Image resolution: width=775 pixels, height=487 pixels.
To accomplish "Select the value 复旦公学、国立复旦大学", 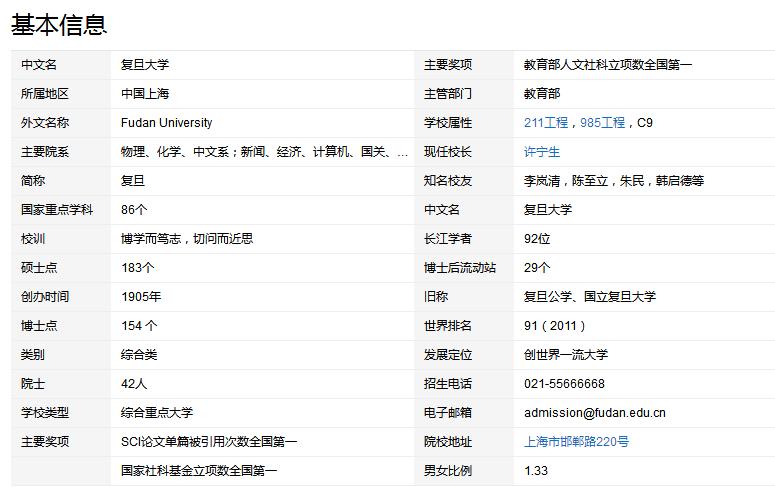I will click(x=590, y=297).
